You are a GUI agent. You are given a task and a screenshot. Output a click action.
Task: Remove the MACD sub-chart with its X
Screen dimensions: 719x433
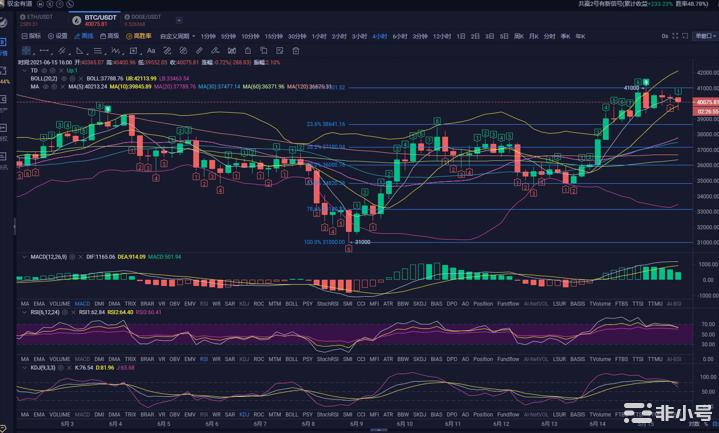[80, 257]
